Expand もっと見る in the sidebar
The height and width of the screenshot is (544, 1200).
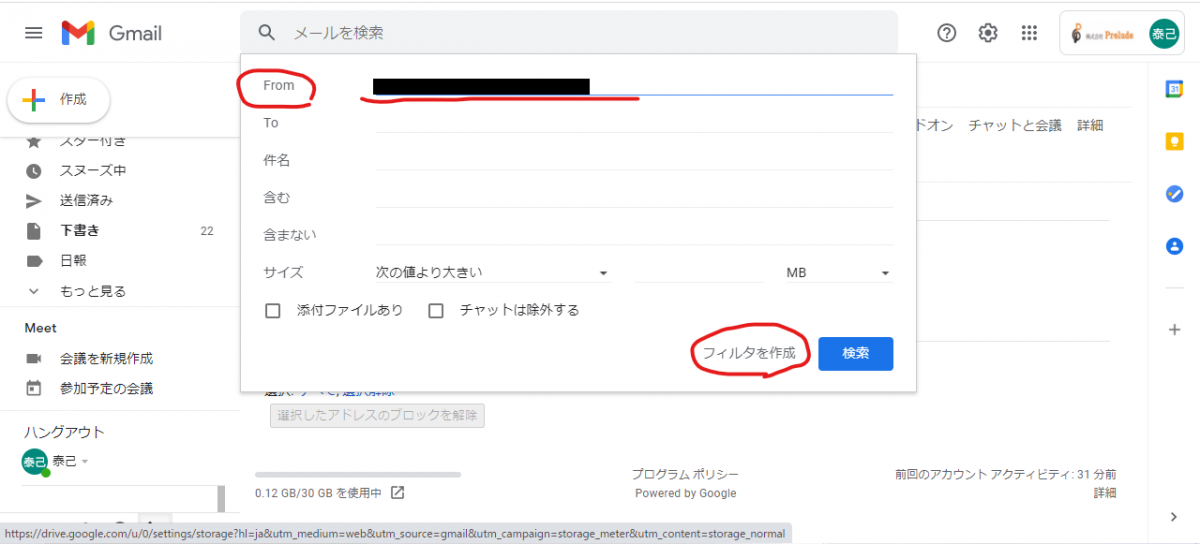click(x=92, y=291)
